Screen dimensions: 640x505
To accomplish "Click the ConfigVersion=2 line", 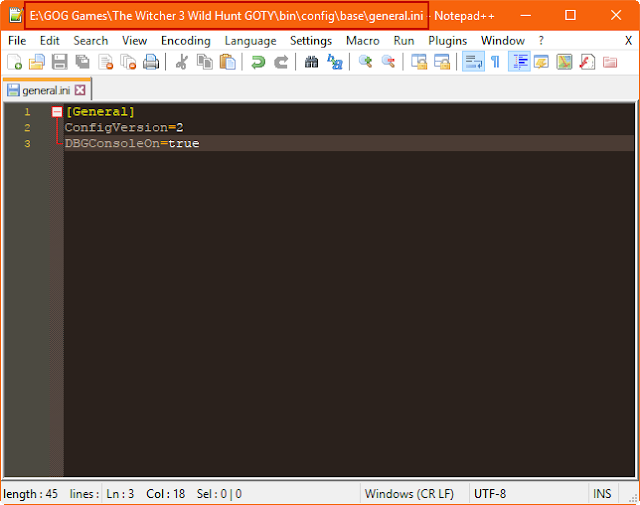I will tap(124, 127).
